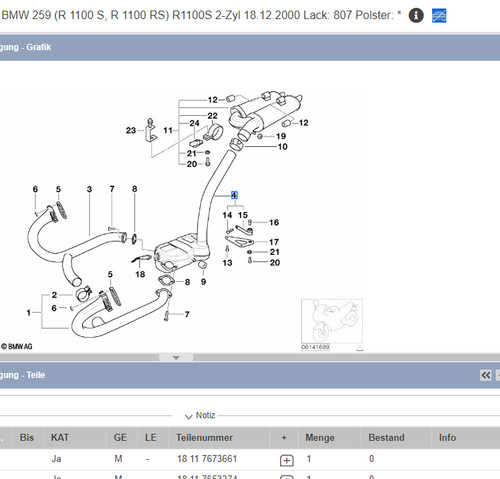Image resolution: width=500 pixels, height=479 pixels.
Task: Select highlighted part number 4 in the diagram
Action: [234, 195]
